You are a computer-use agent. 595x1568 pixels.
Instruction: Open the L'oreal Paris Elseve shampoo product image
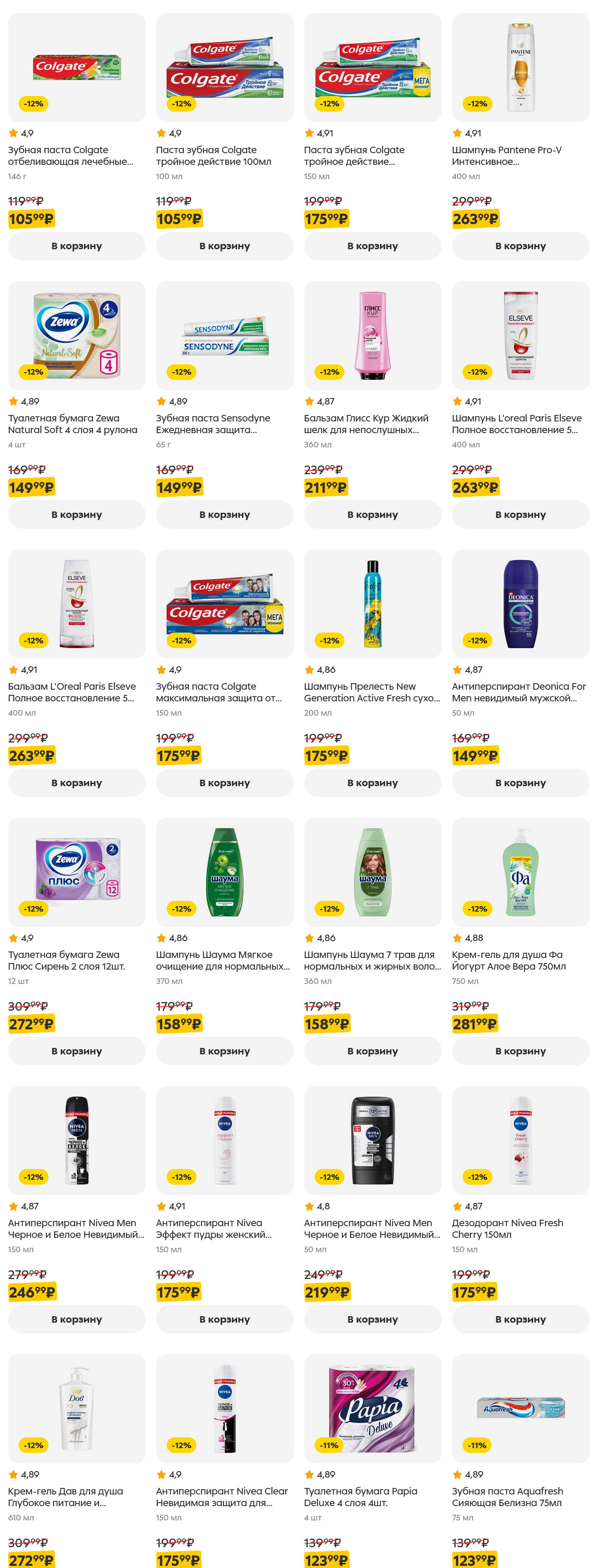[520, 335]
